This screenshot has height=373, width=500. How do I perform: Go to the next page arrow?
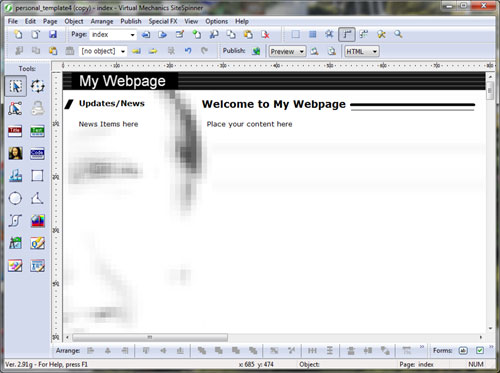pos(162,34)
